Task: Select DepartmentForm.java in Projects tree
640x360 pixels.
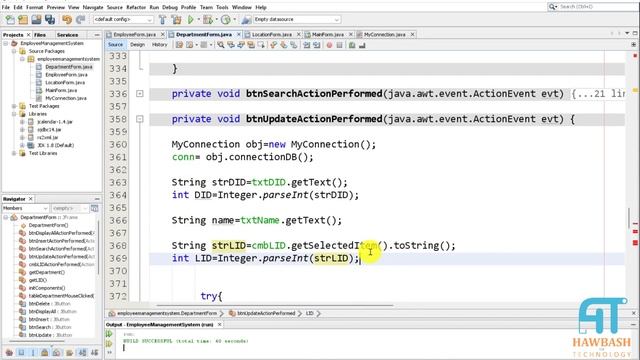Action: [x=69, y=67]
